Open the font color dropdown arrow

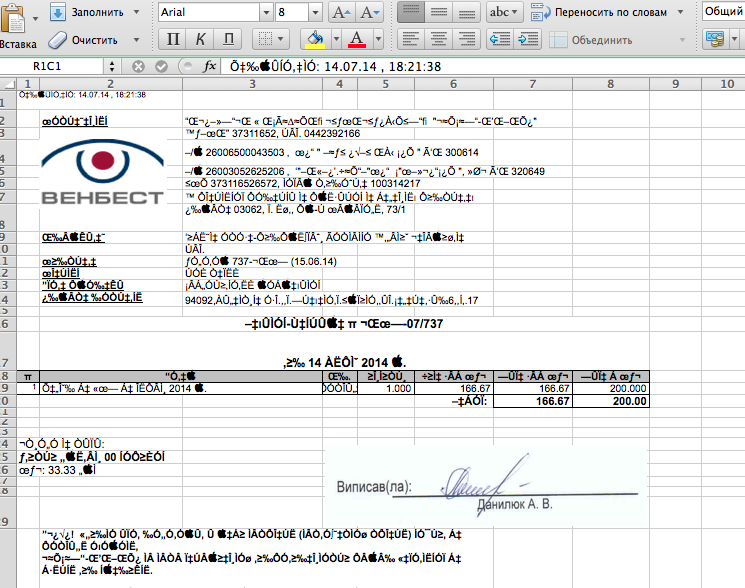pyautogui.click(x=379, y=39)
